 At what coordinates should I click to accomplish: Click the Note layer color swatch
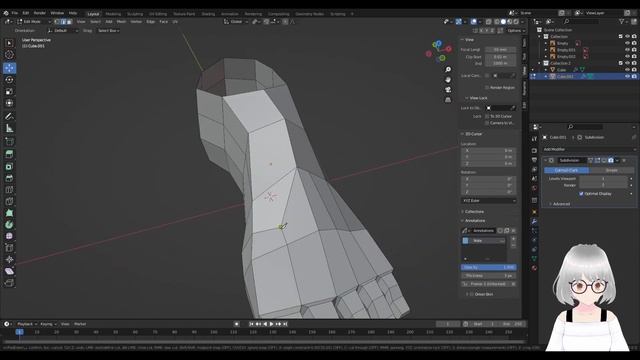point(465,241)
